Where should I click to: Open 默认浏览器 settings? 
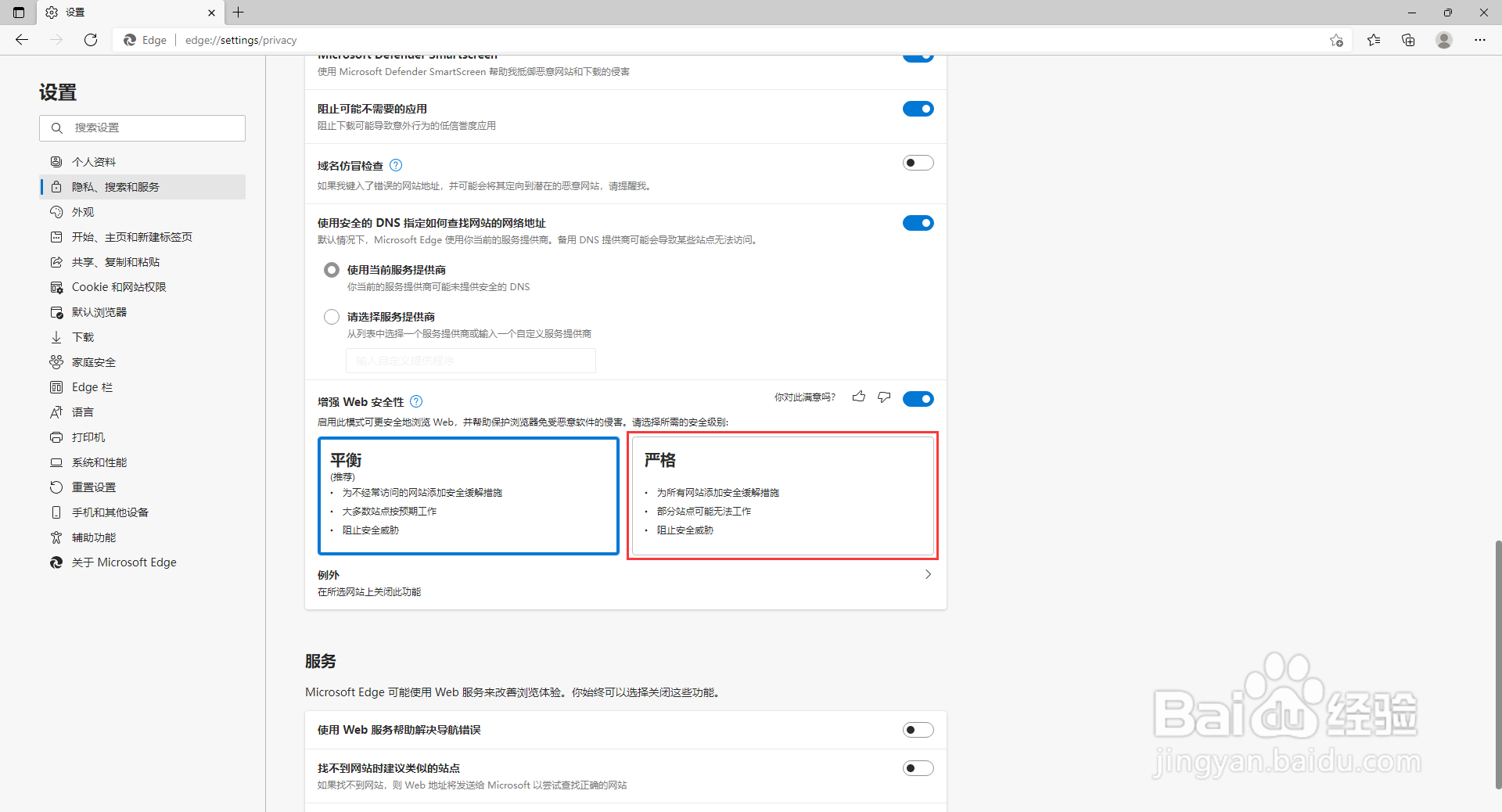click(x=142, y=312)
